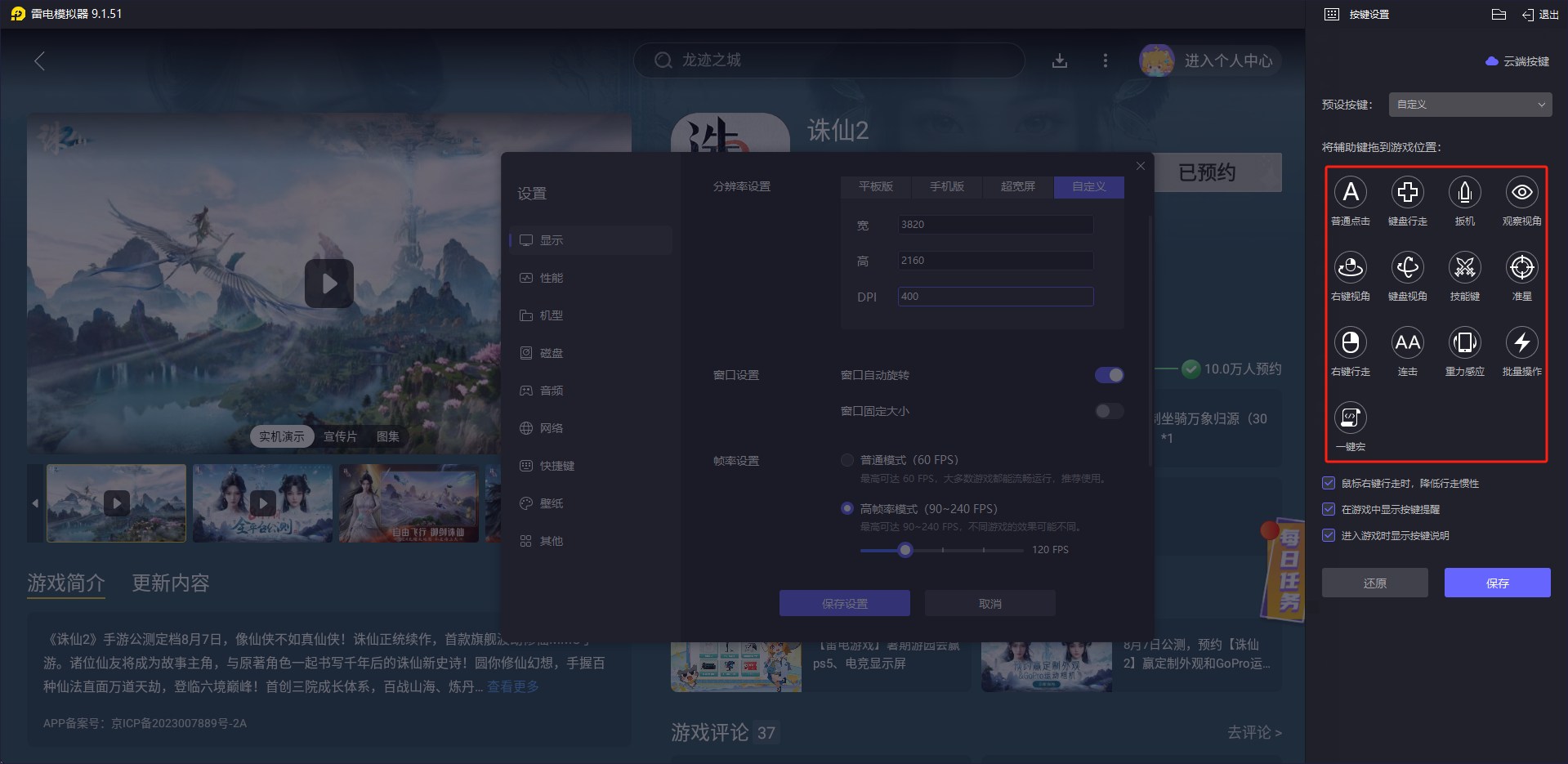Image resolution: width=1568 pixels, height=764 pixels.
Task: Click 保存设置 button
Action: [845, 604]
